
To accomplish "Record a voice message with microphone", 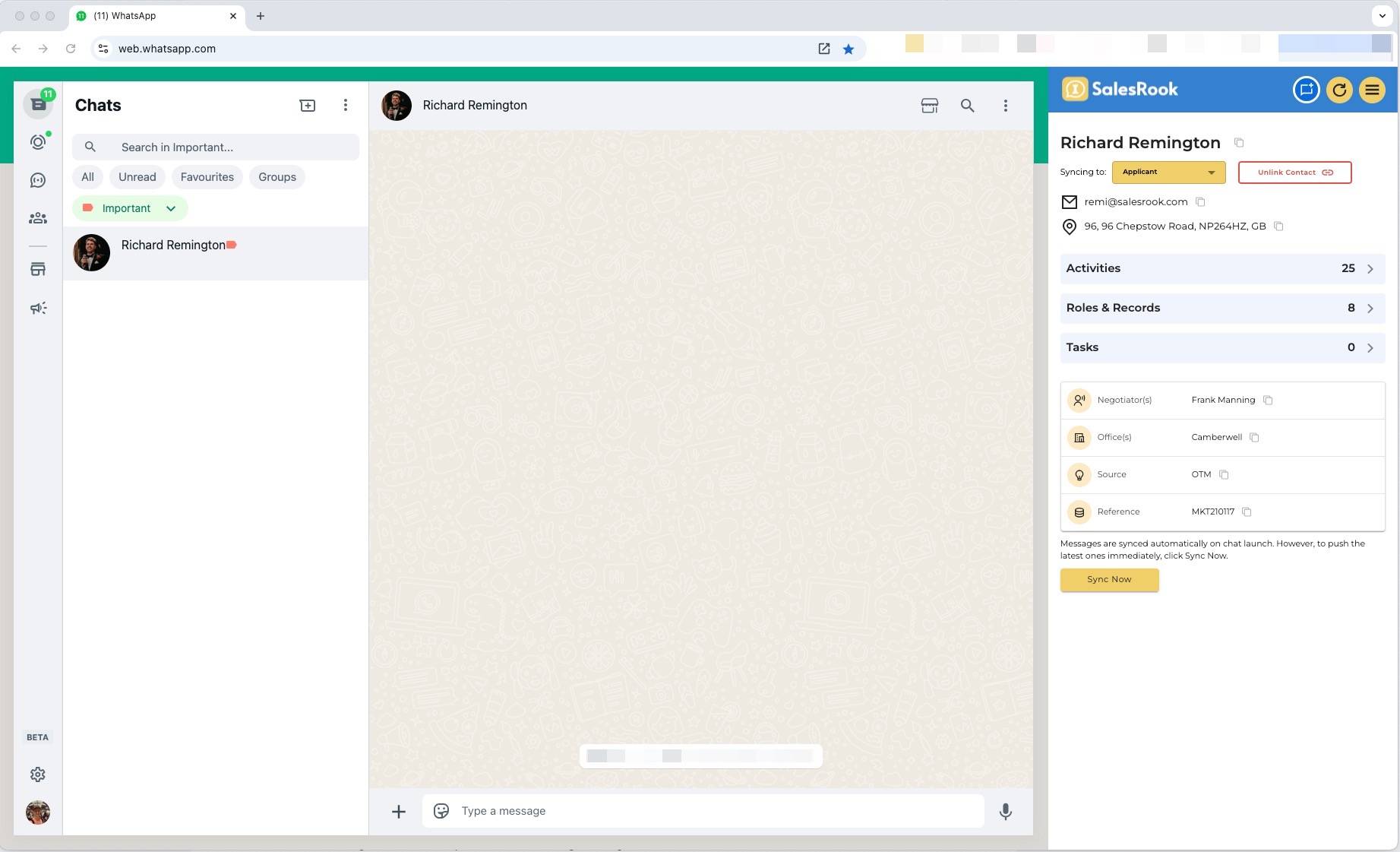I will [x=1006, y=812].
